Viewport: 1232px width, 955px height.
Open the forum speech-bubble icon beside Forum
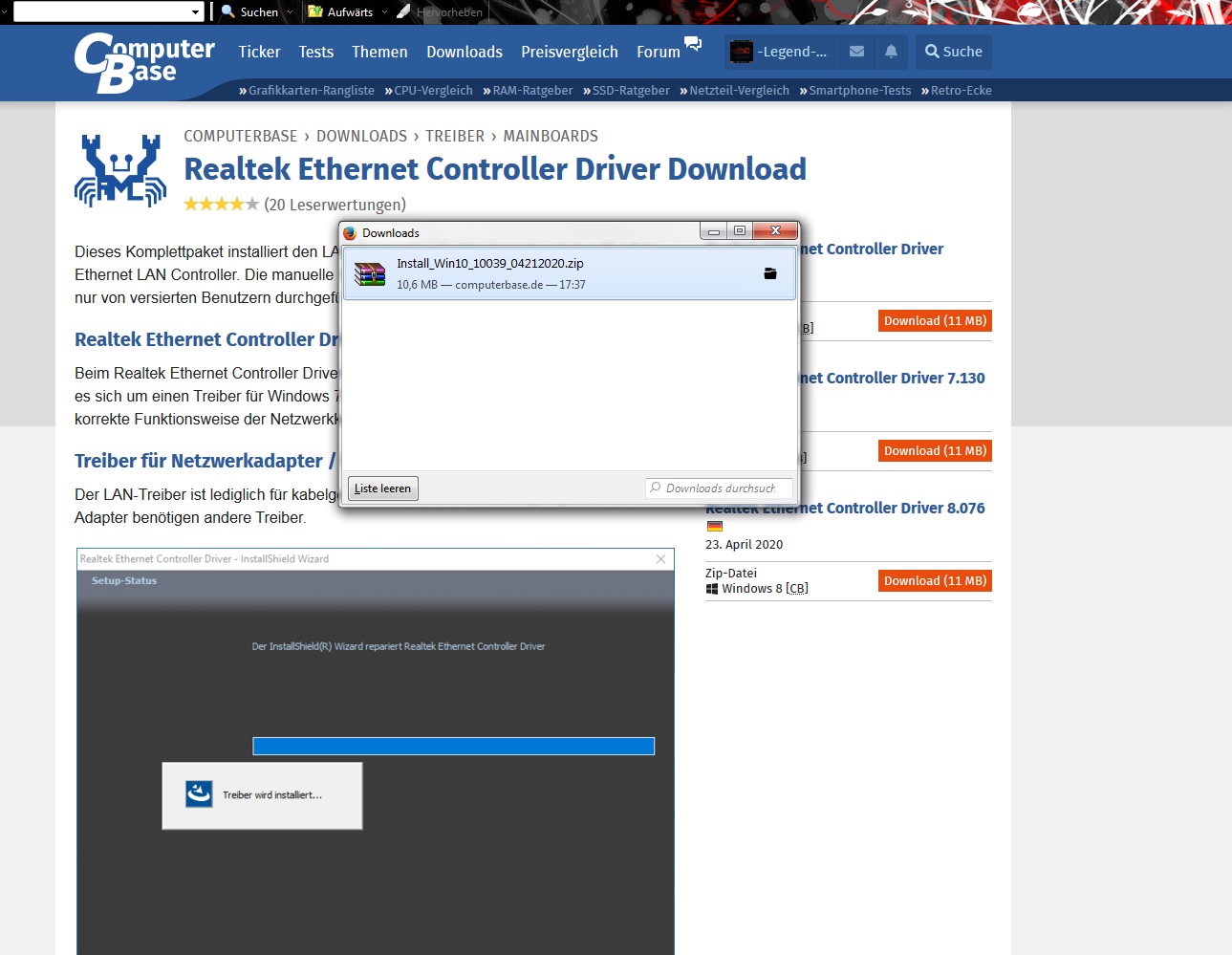693,43
